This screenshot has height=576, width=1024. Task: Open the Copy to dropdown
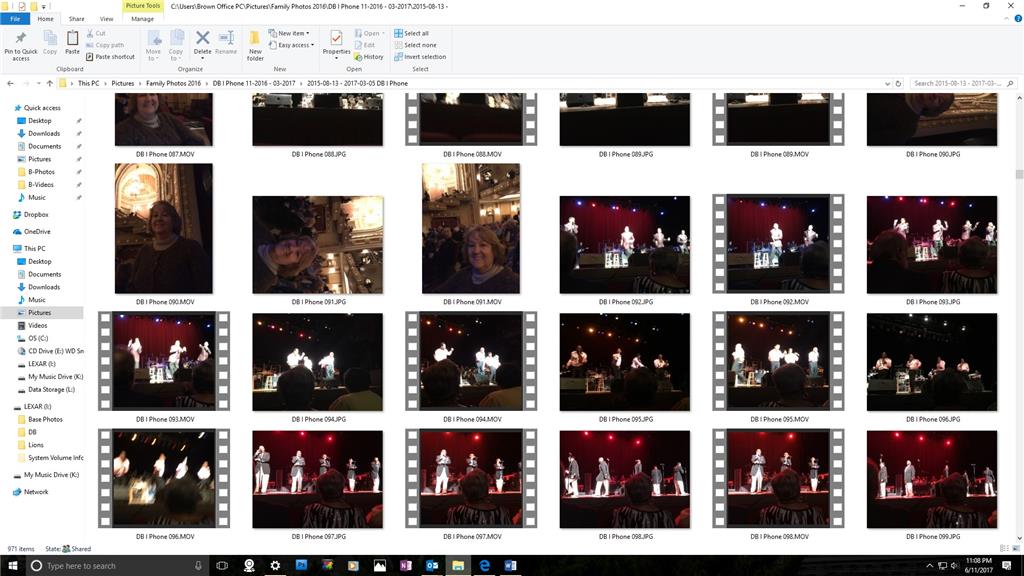(x=176, y=46)
